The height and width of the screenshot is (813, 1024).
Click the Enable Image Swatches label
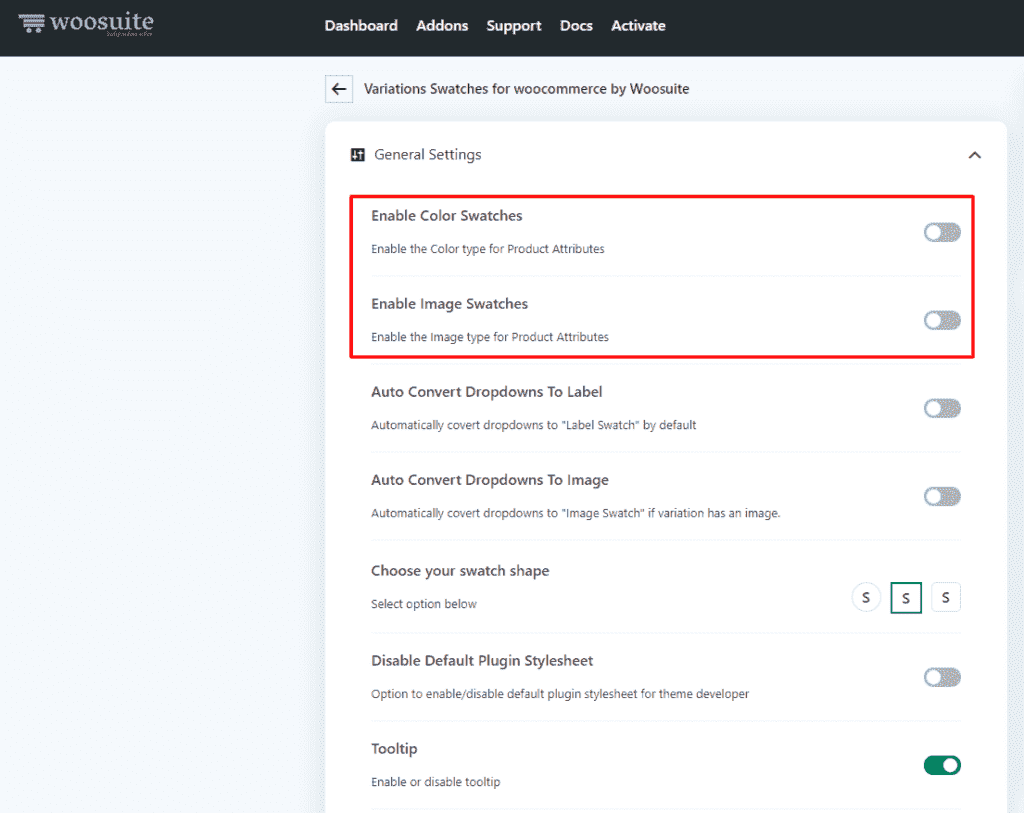coord(449,304)
